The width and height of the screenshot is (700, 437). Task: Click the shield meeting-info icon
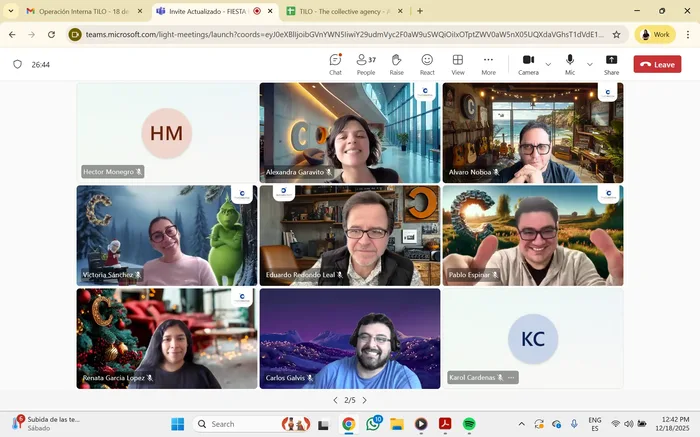click(17, 64)
